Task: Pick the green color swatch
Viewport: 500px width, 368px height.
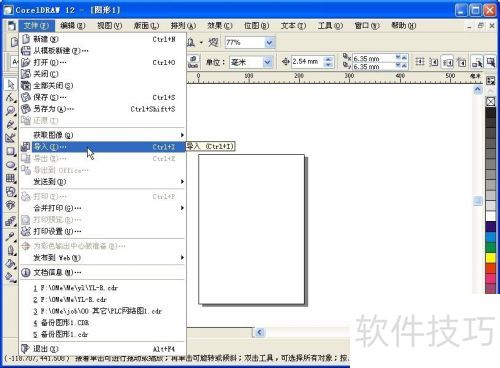Action: point(490,247)
